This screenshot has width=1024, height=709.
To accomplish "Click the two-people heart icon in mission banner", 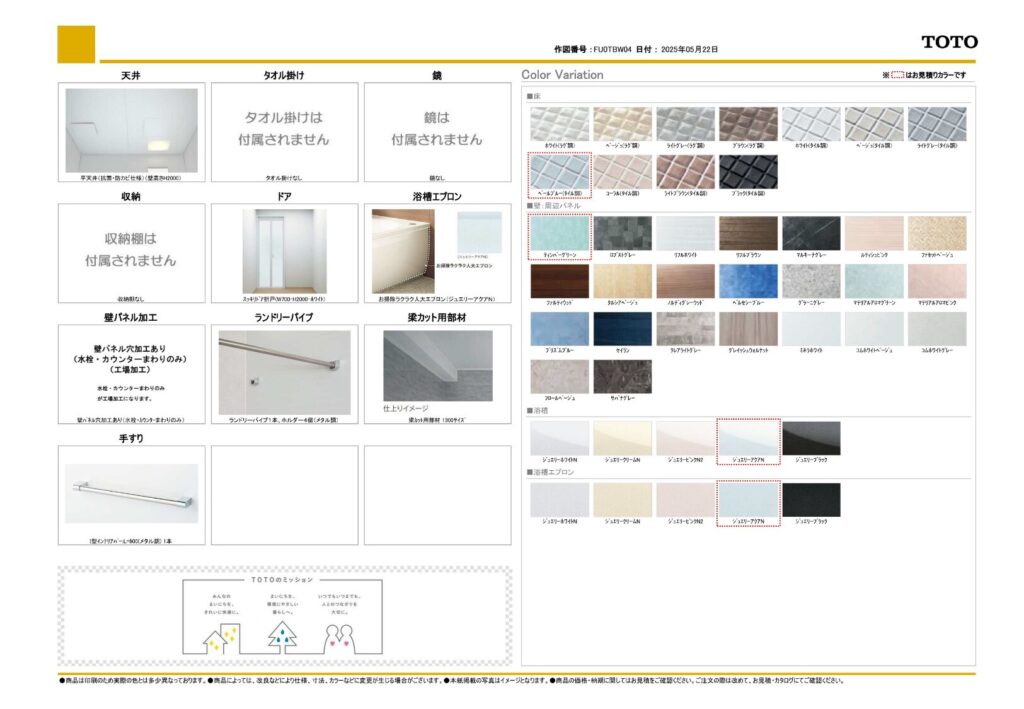I will (341, 638).
